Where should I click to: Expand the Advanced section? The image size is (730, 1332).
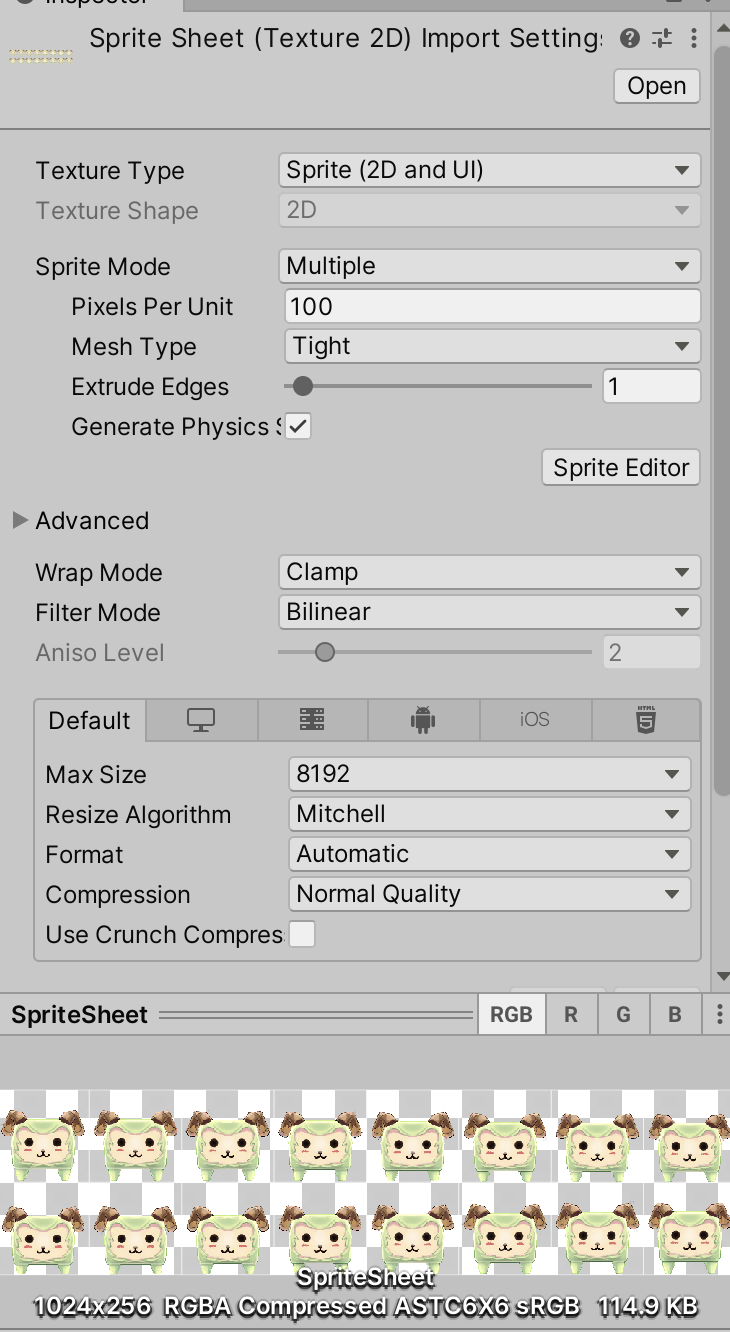[x=20, y=520]
